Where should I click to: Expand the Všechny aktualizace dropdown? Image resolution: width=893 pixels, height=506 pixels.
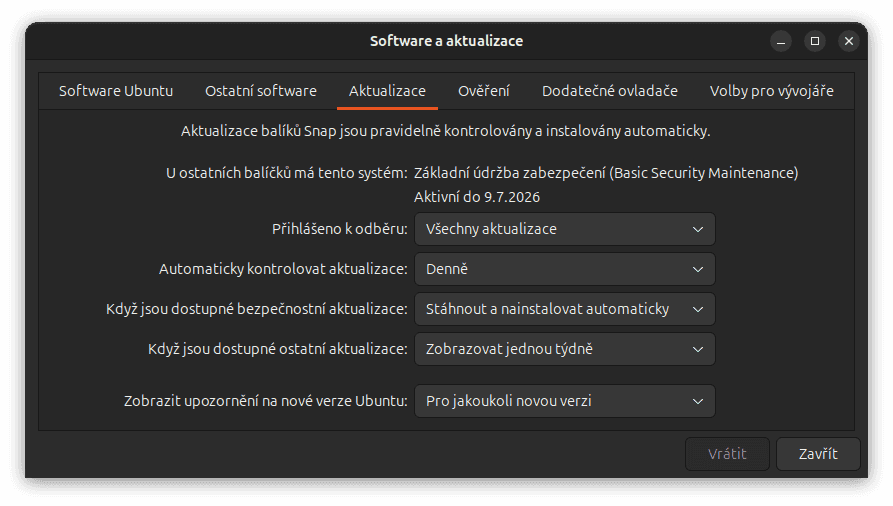pos(564,229)
